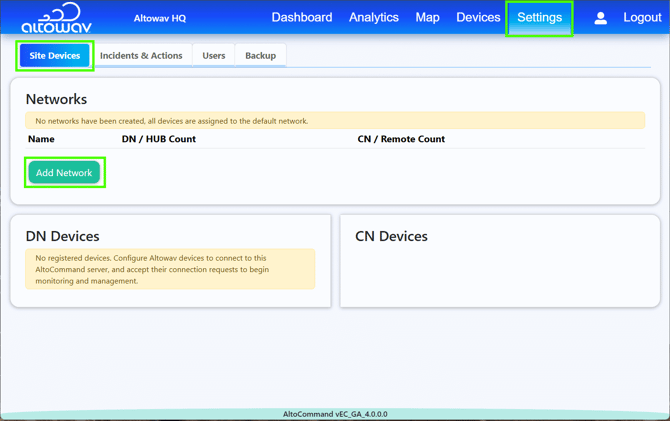Open the Backup tab
This screenshot has width=670, height=421.
(x=260, y=56)
